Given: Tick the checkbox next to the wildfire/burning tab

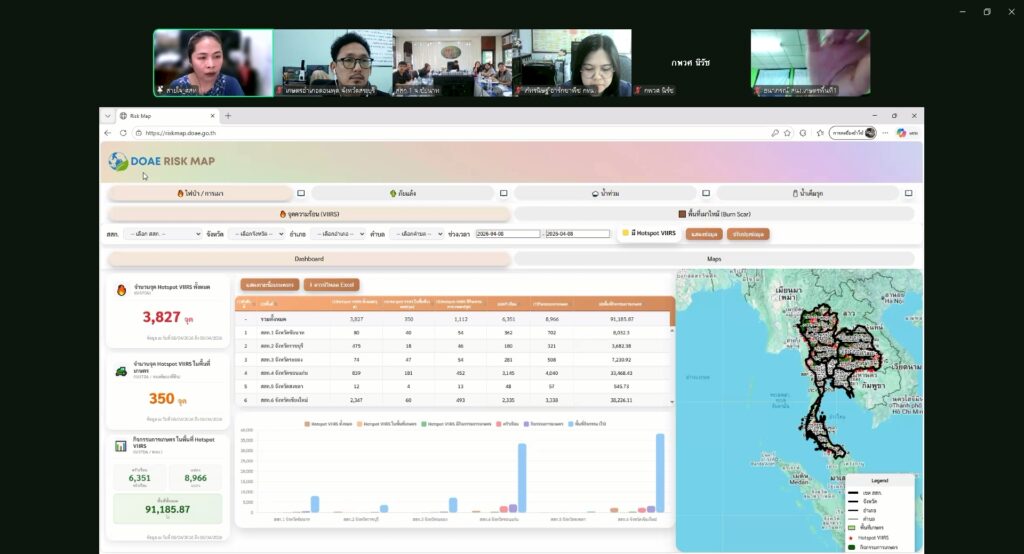Looking at the screenshot, I should [x=301, y=193].
